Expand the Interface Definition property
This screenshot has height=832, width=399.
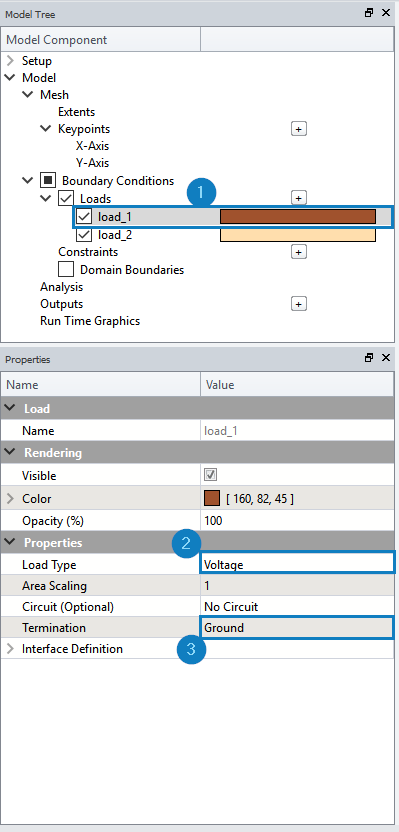[10, 648]
